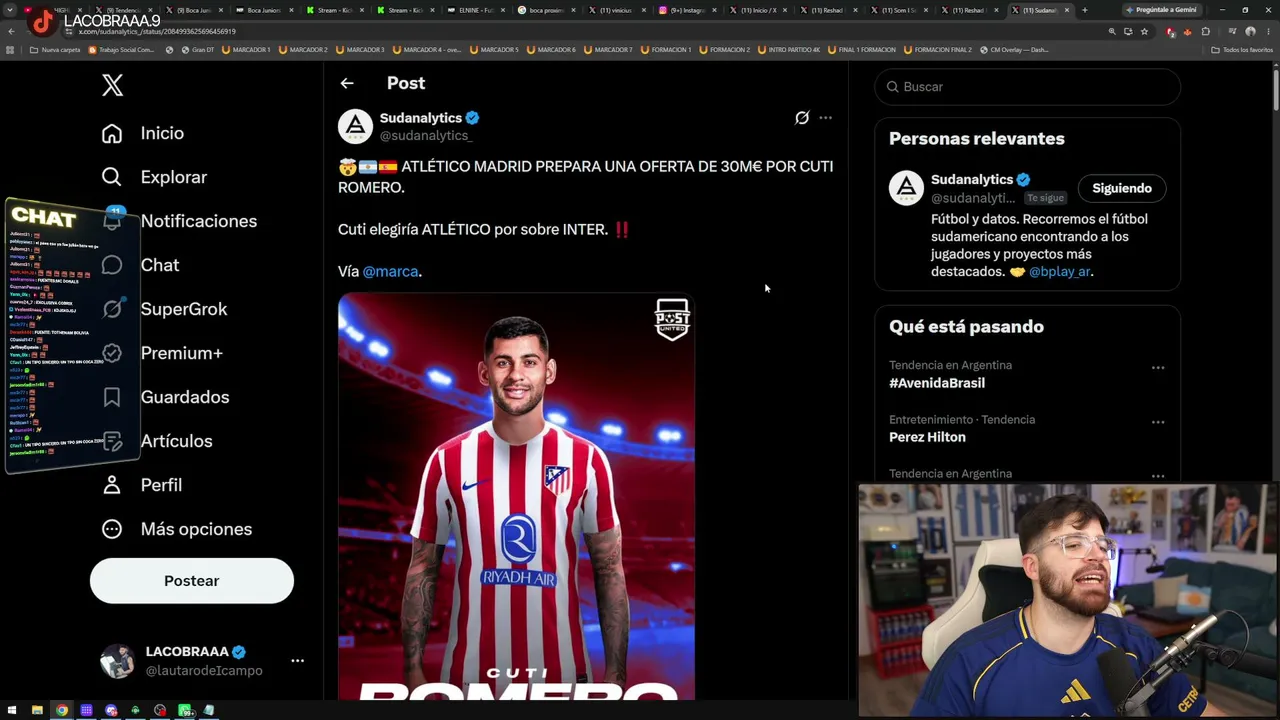Image resolution: width=1280 pixels, height=720 pixels.
Task: Bookmark this page with the star icon
Action: 1144,31
